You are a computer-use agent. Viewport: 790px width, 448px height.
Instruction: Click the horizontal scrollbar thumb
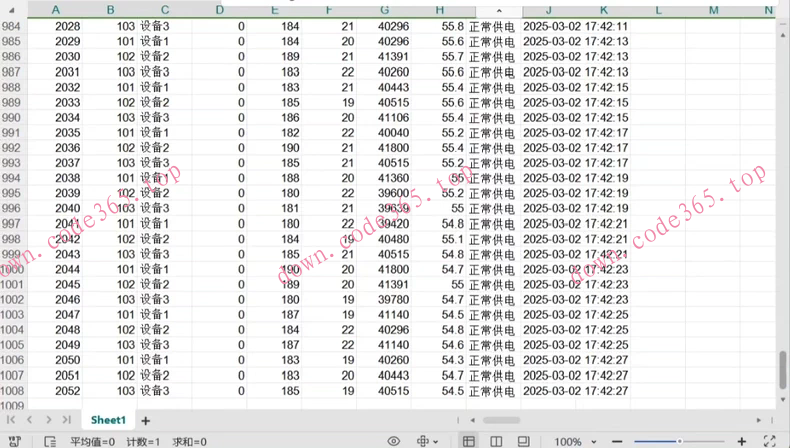point(500,420)
